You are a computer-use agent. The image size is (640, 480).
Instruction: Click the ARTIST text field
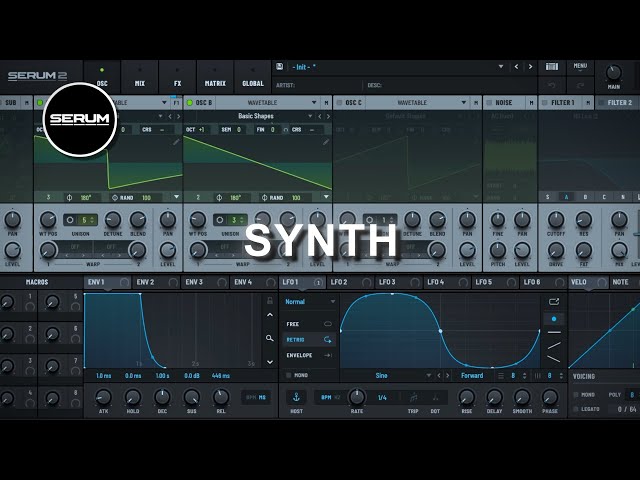318,85
